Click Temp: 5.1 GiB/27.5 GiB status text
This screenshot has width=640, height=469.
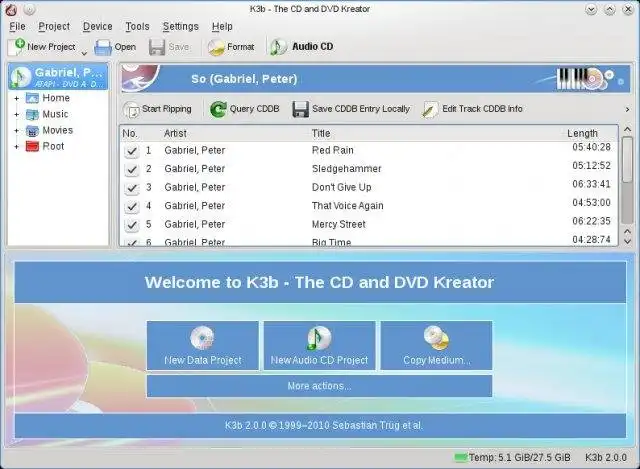point(519,458)
